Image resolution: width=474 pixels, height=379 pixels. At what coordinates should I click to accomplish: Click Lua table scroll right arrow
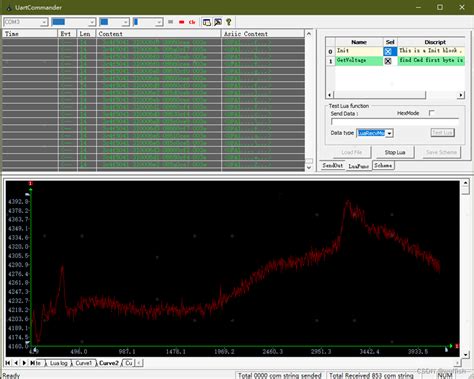pos(461,95)
